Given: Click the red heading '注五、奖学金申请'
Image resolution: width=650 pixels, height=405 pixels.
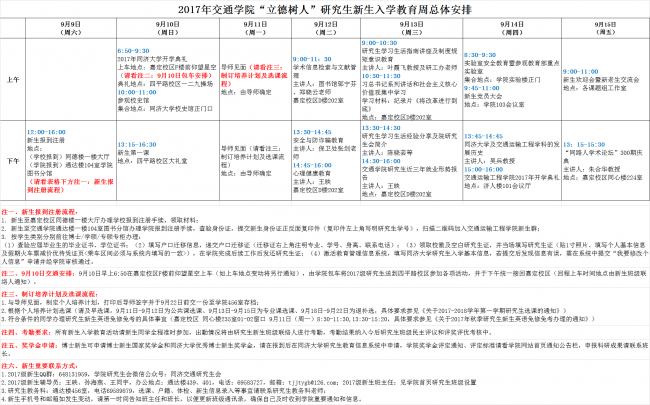Looking at the screenshot, I should click(x=30, y=345).
